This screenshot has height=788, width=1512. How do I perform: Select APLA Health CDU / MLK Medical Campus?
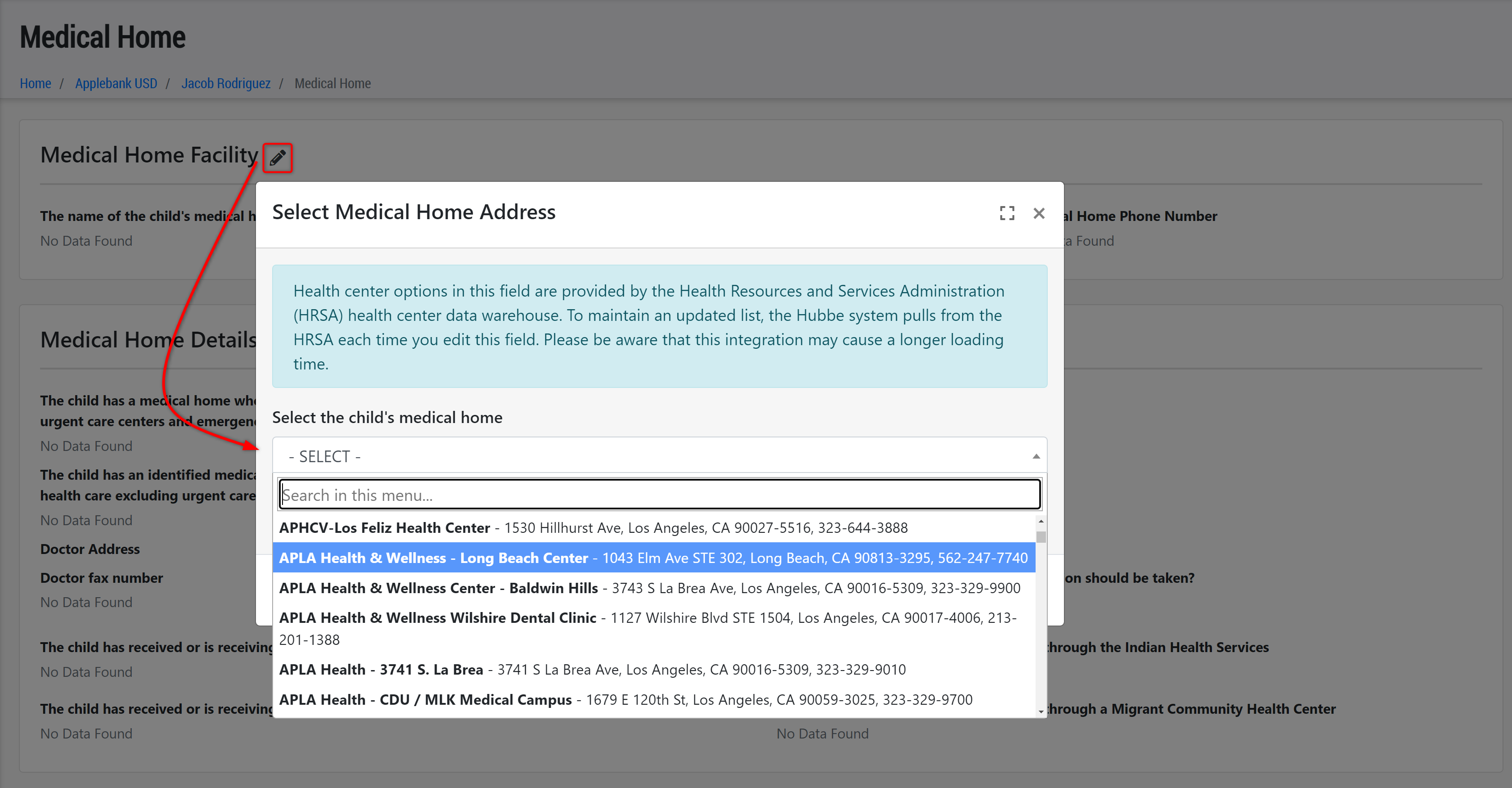tap(625, 699)
